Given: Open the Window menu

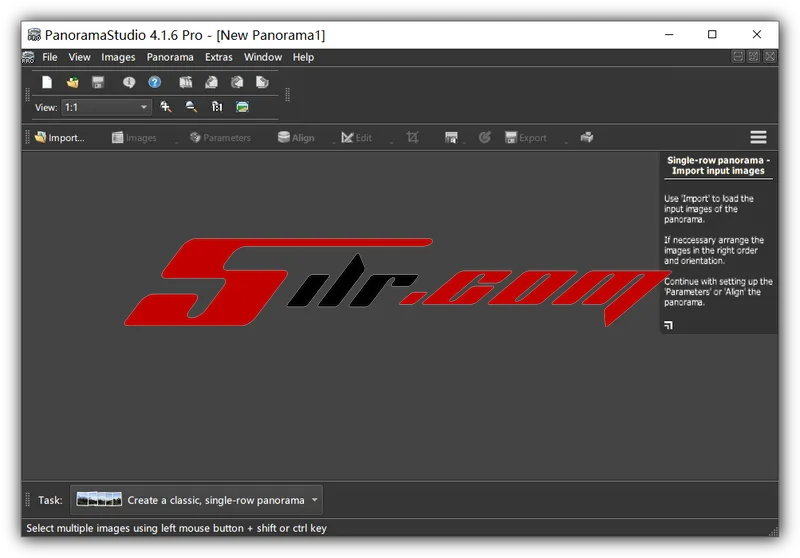Looking at the screenshot, I should click(263, 57).
